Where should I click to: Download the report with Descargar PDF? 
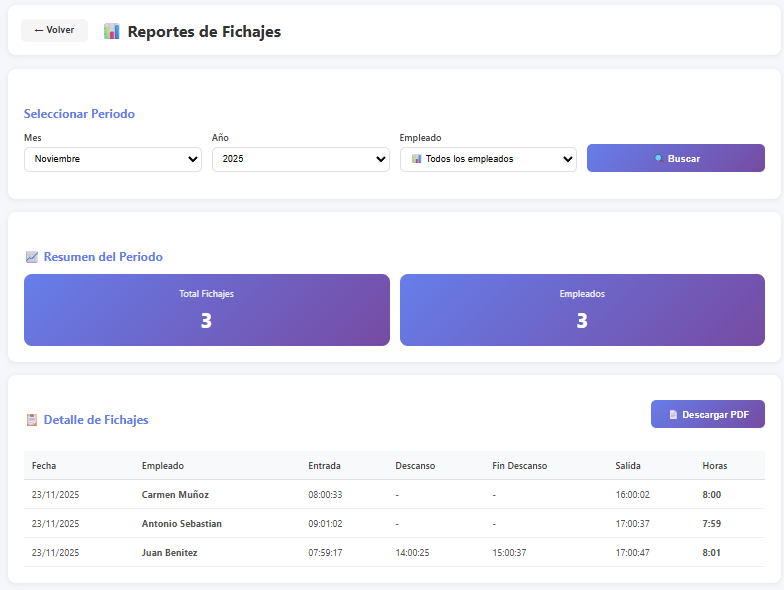click(707, 414)
